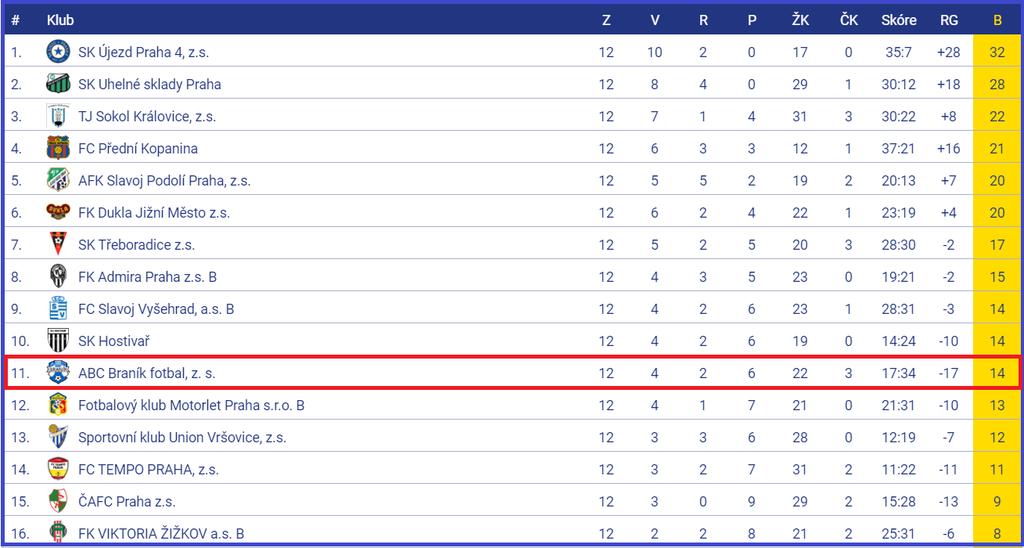Open FC Slavoj Vyšehrad, a.s. B link
This screenshot has width=1024, height=548.
[x=156, y=308]
